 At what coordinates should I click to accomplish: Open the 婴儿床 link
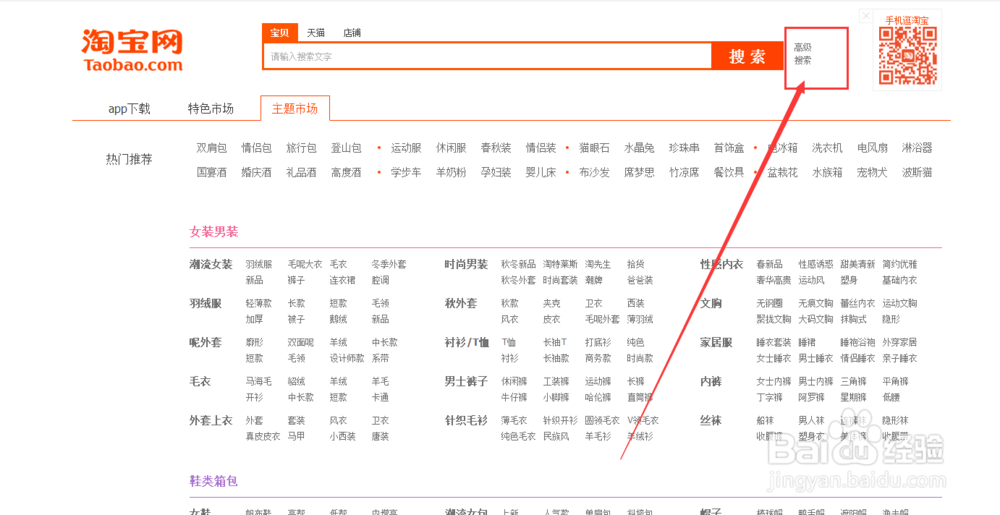click(x=541, y=172)
